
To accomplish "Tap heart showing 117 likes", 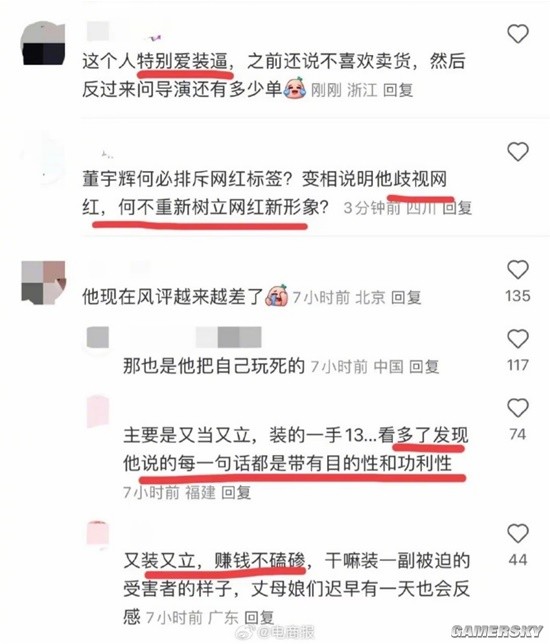I will tap(518, 339).
